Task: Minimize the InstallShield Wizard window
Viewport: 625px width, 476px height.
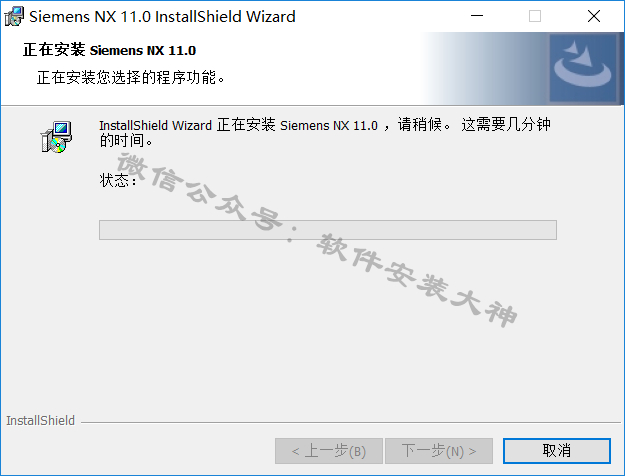Action: coord(477,16)
